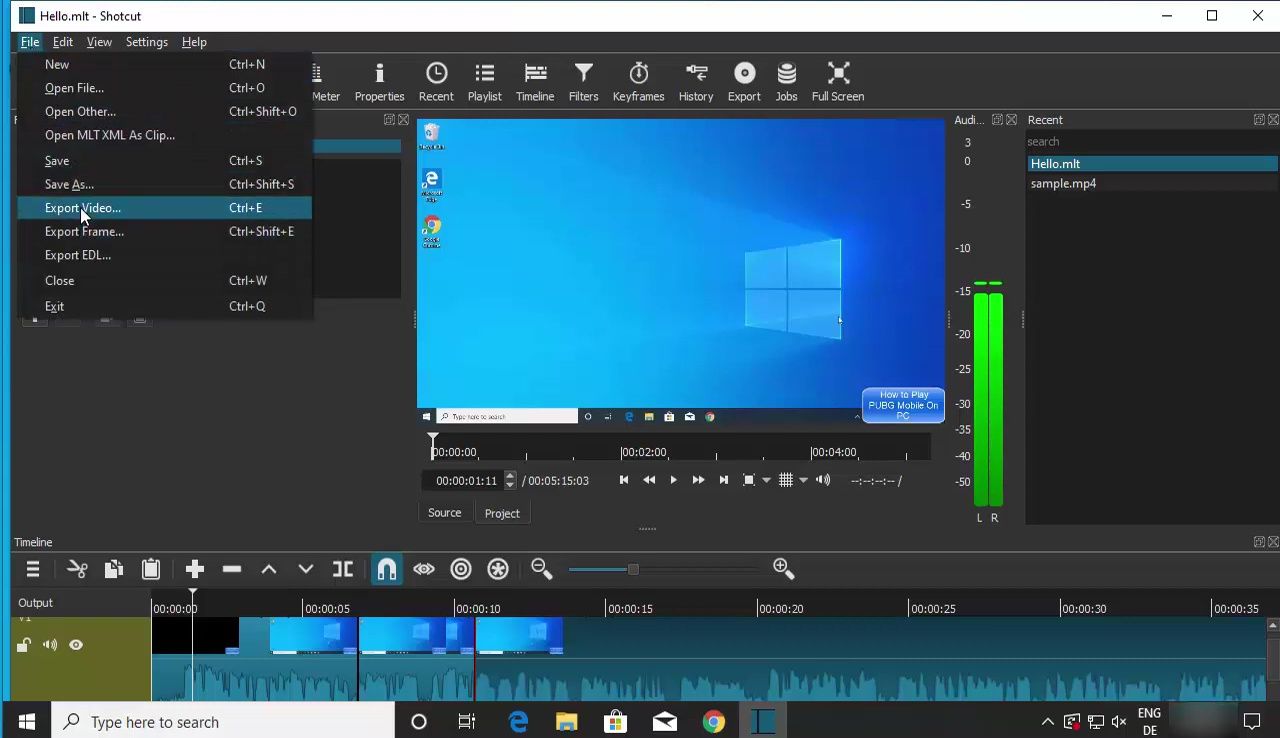Zoom in the timeline with magnifier
Viewport: 1280px width, 738px height.
click(784, 569)
